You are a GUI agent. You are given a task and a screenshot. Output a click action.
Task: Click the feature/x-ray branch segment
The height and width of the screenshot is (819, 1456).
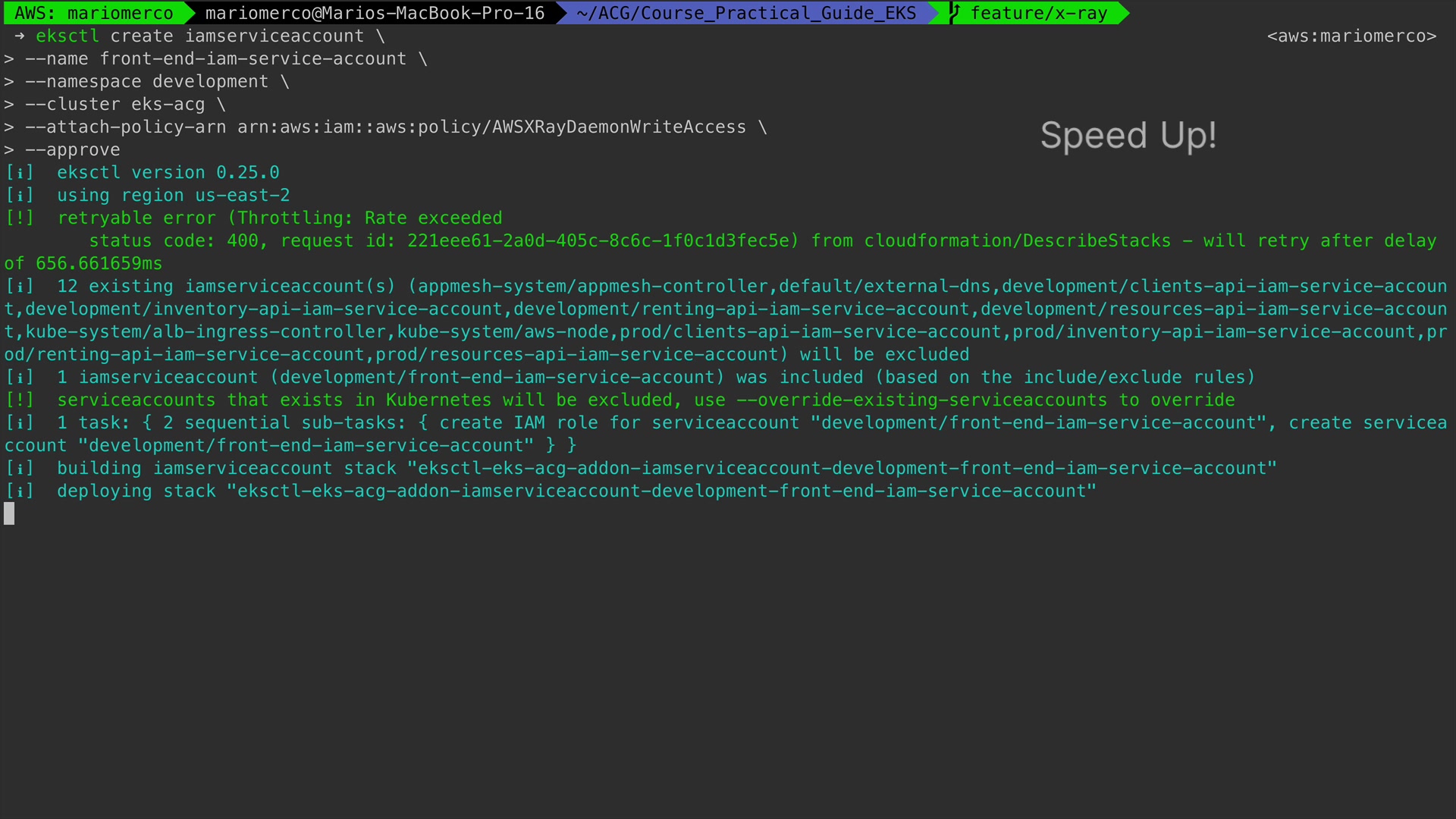(x=1038, y=13)
